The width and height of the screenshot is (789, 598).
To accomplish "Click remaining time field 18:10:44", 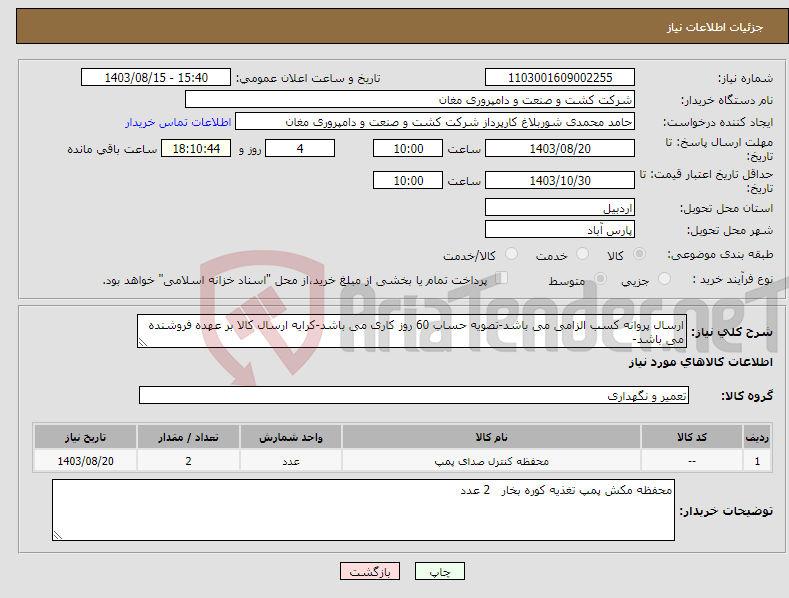I will (196, 148).
